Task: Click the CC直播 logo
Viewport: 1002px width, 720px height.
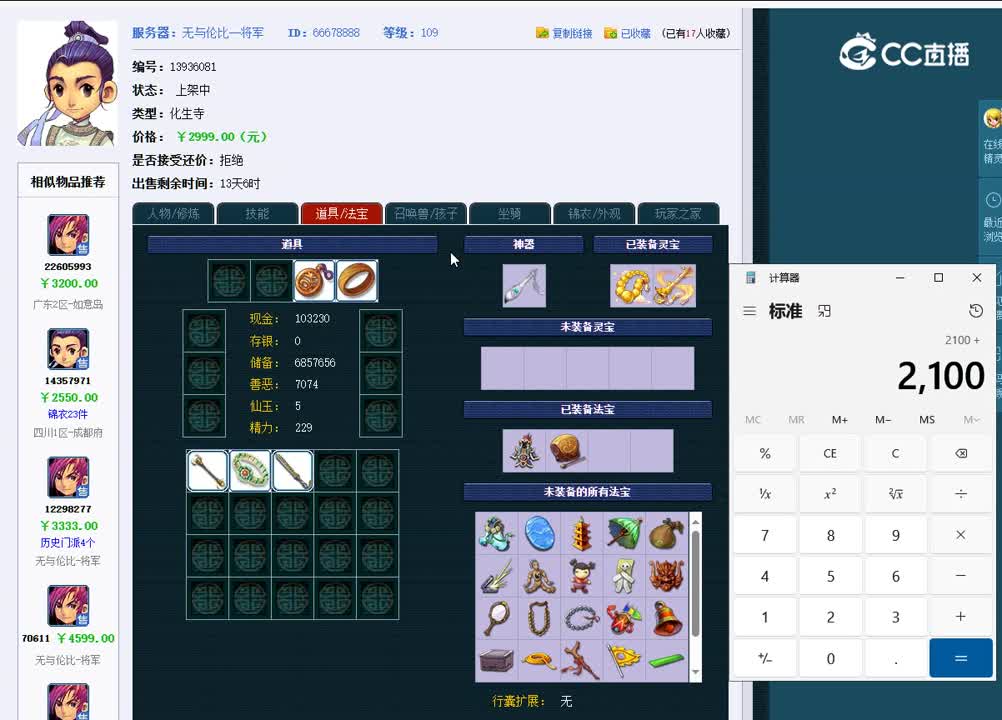Action: pos(904,52)
